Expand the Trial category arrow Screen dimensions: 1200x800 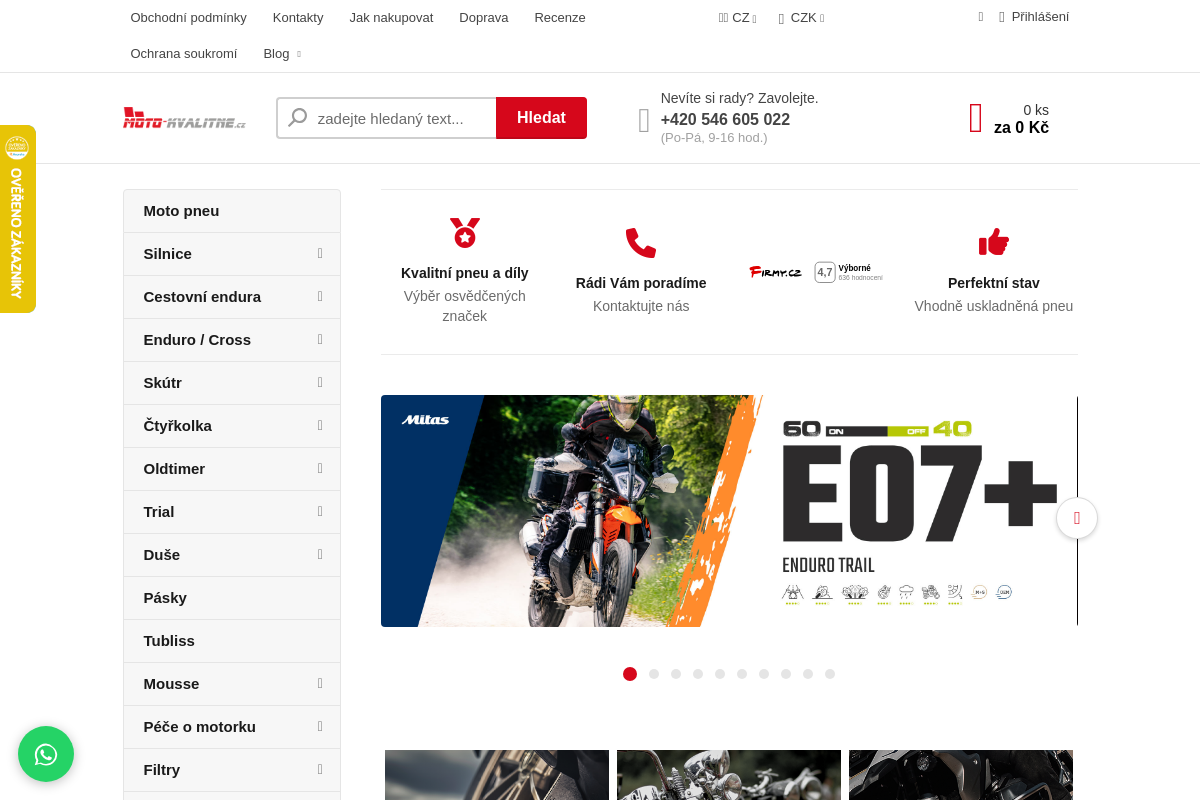[320, 512]
